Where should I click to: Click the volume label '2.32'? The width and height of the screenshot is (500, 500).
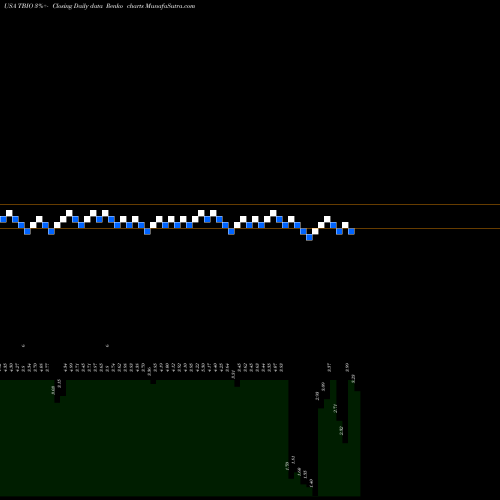(341, 431)
